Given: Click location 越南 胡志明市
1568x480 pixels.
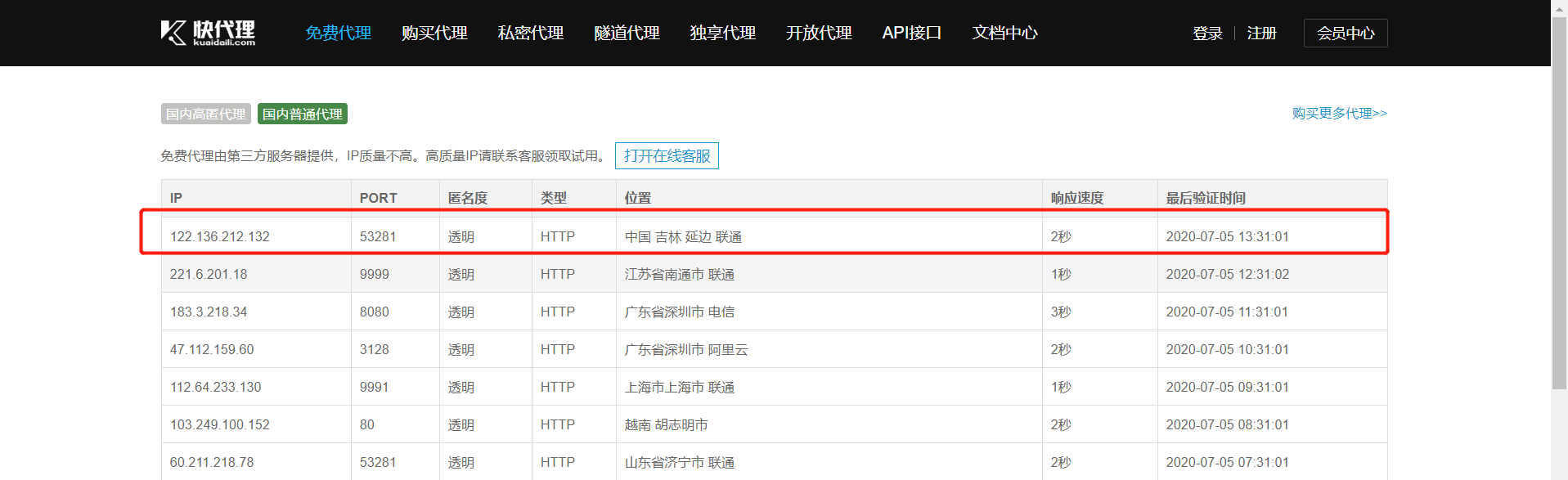Looking at the screenshot, I should [667, 424].
